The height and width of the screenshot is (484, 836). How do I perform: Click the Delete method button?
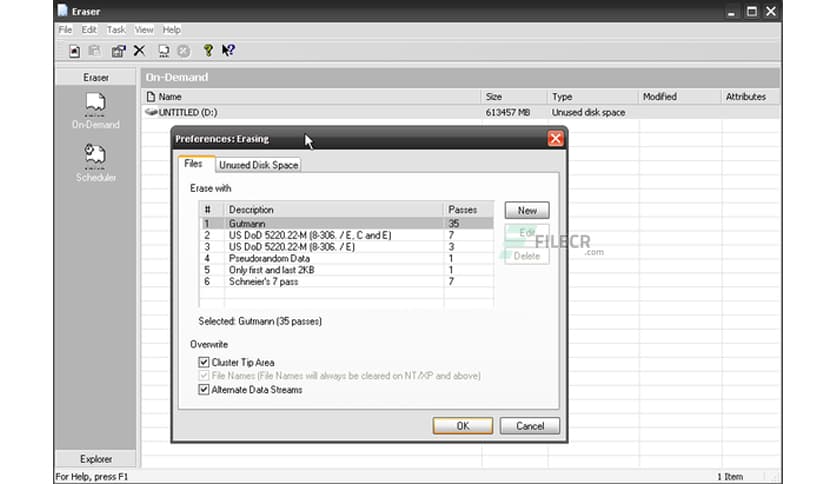click(527, 256)
